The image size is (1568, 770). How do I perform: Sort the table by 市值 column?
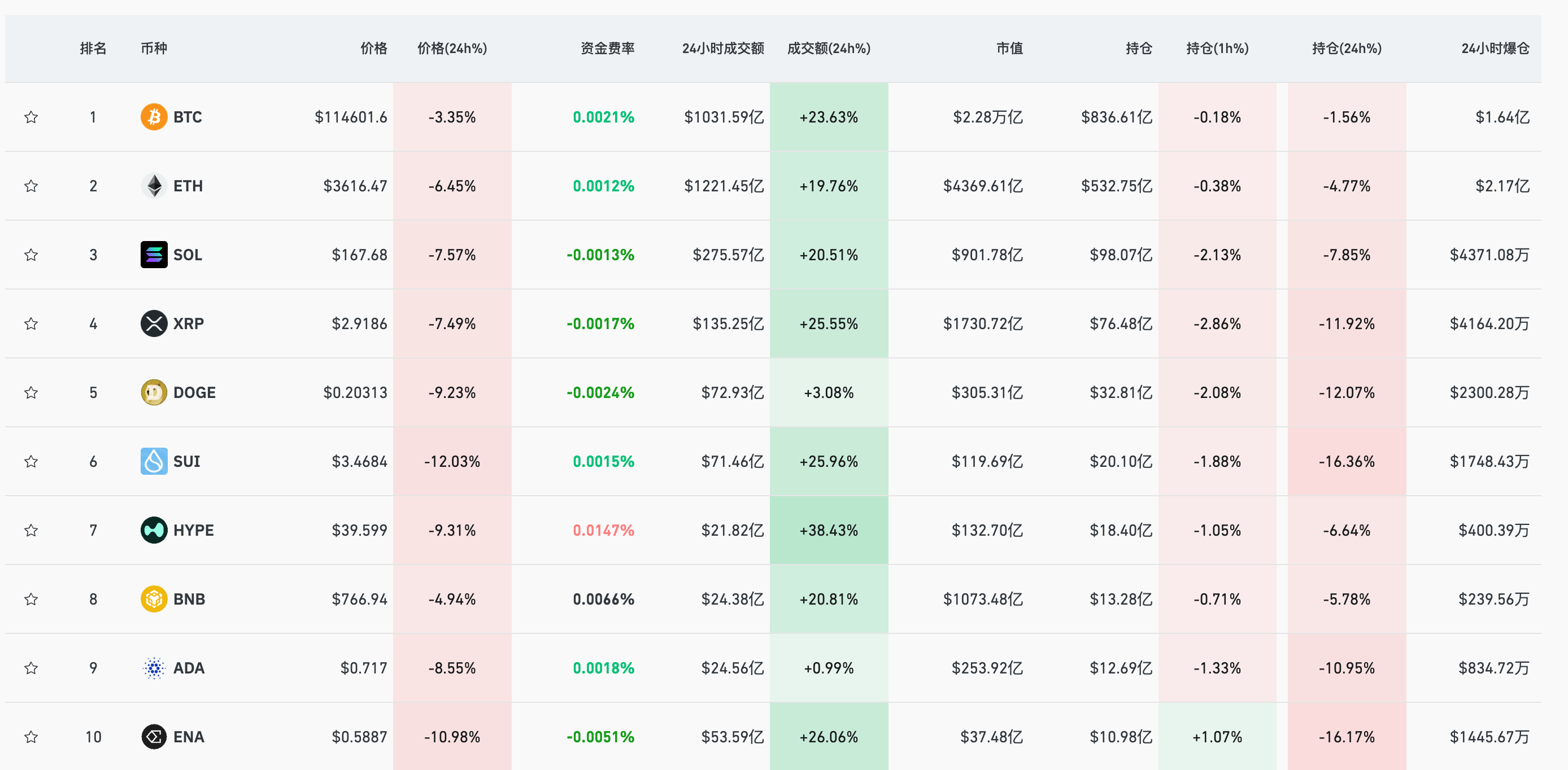click(x=1009, y=49)
